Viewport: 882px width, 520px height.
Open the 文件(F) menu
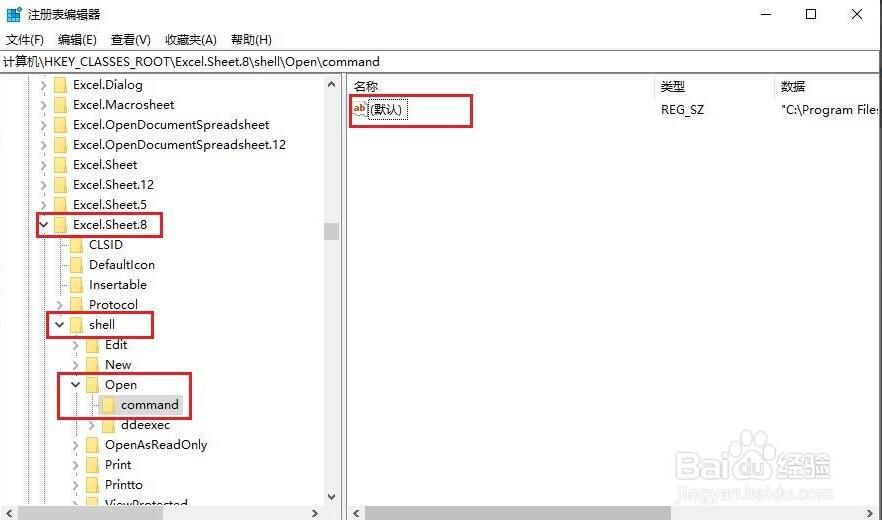pos(25,40)
